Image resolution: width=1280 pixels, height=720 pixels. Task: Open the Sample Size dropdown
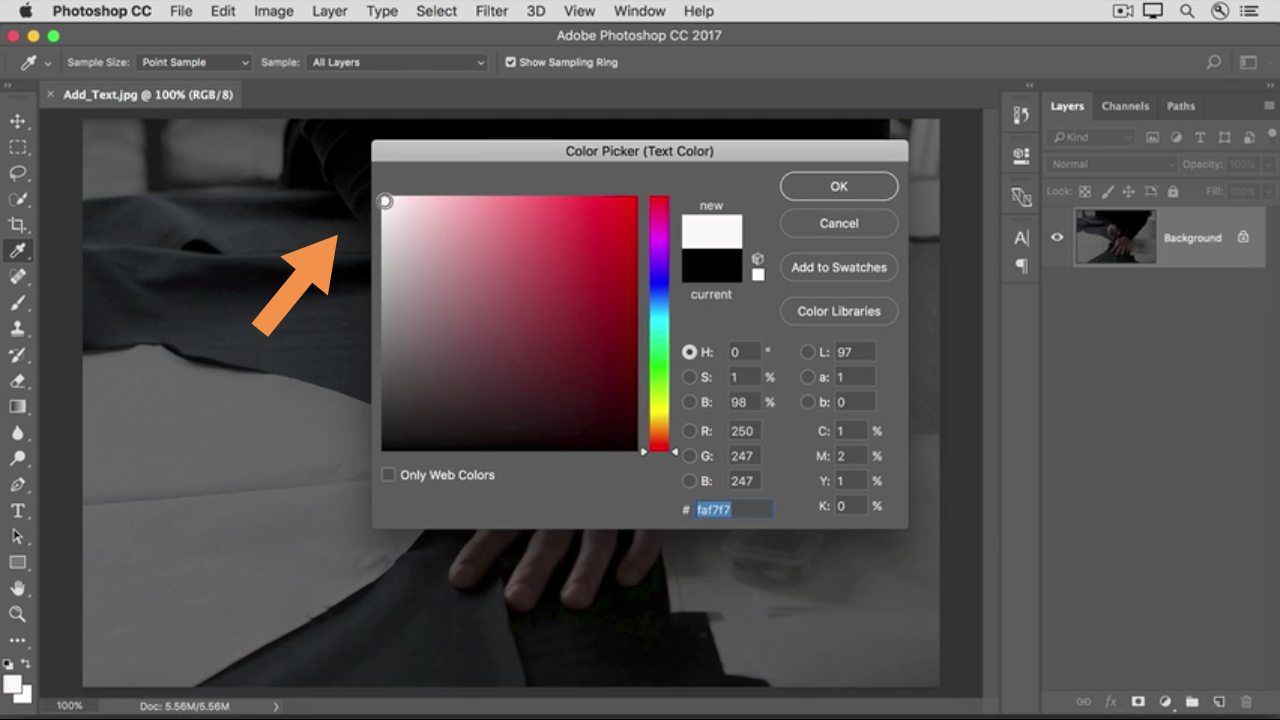[194, 62]
